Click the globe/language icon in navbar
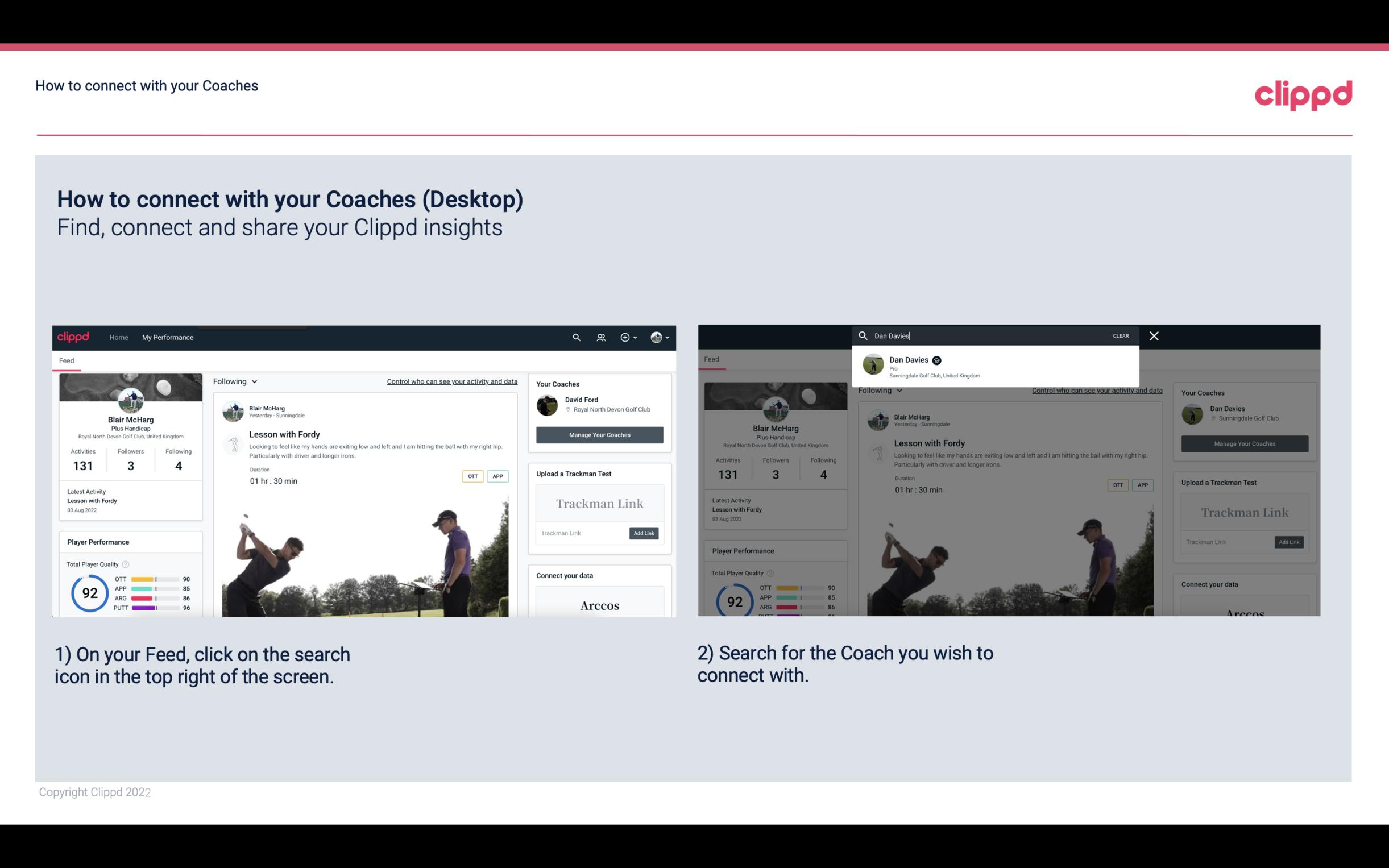This screenshot has width=1389, height=868. pyautogui.click(x=657, y=337)
